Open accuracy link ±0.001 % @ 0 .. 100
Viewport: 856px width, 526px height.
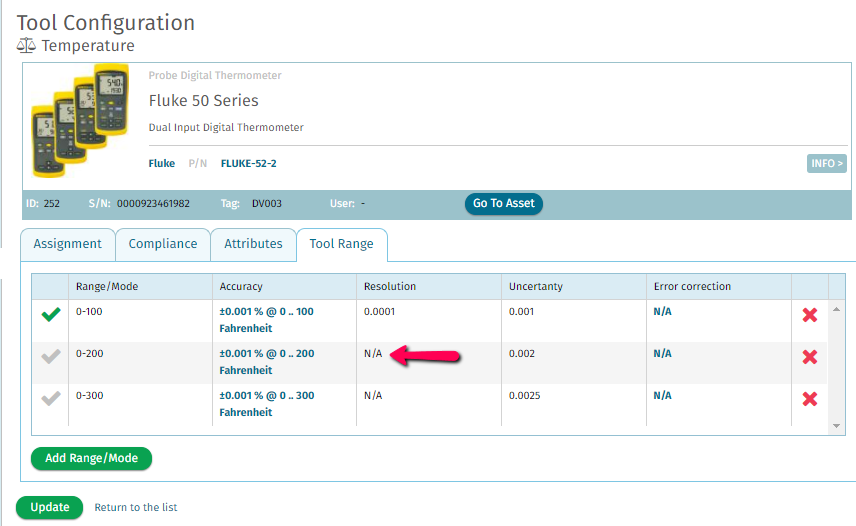pyautogui.click(x=266, y=320)
